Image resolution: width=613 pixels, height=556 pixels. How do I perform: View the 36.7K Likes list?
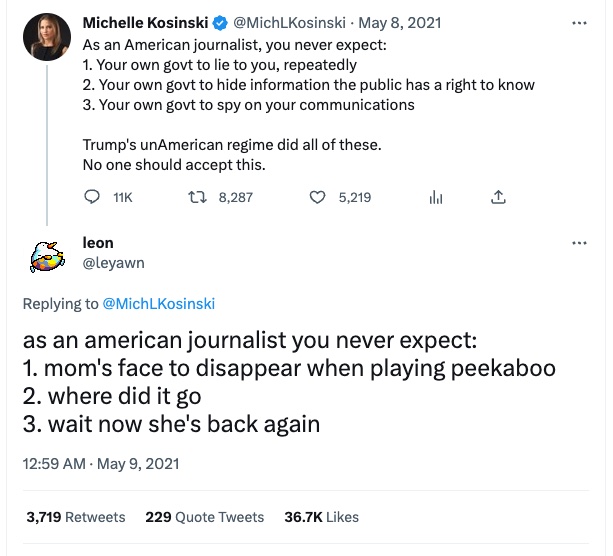[x=321, y=517]
